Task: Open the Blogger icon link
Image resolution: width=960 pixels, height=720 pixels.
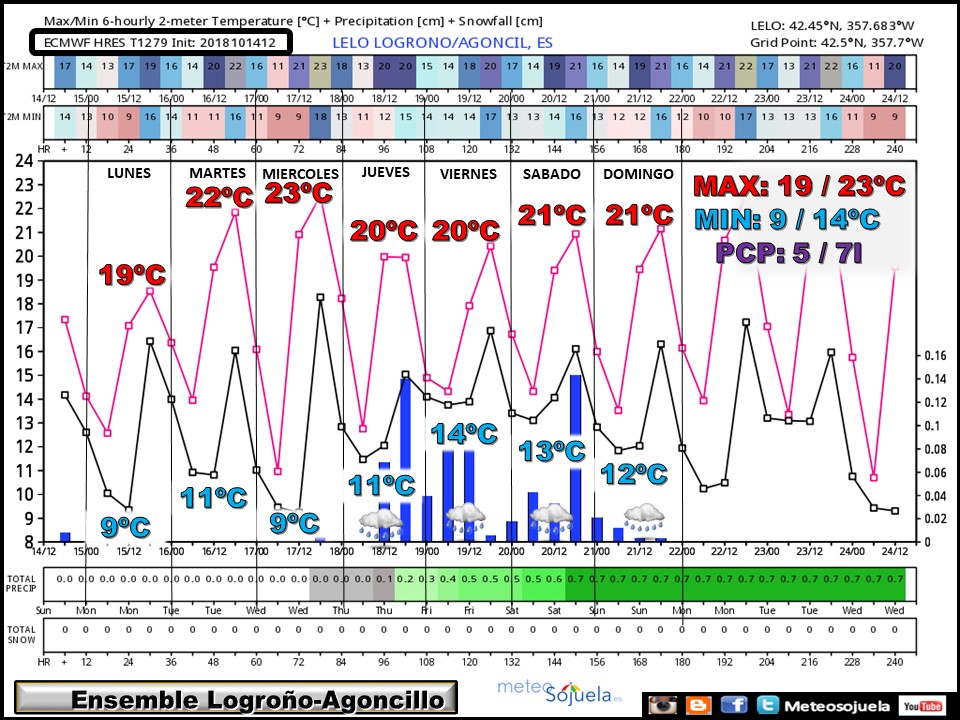Action: tap(698, 705)
